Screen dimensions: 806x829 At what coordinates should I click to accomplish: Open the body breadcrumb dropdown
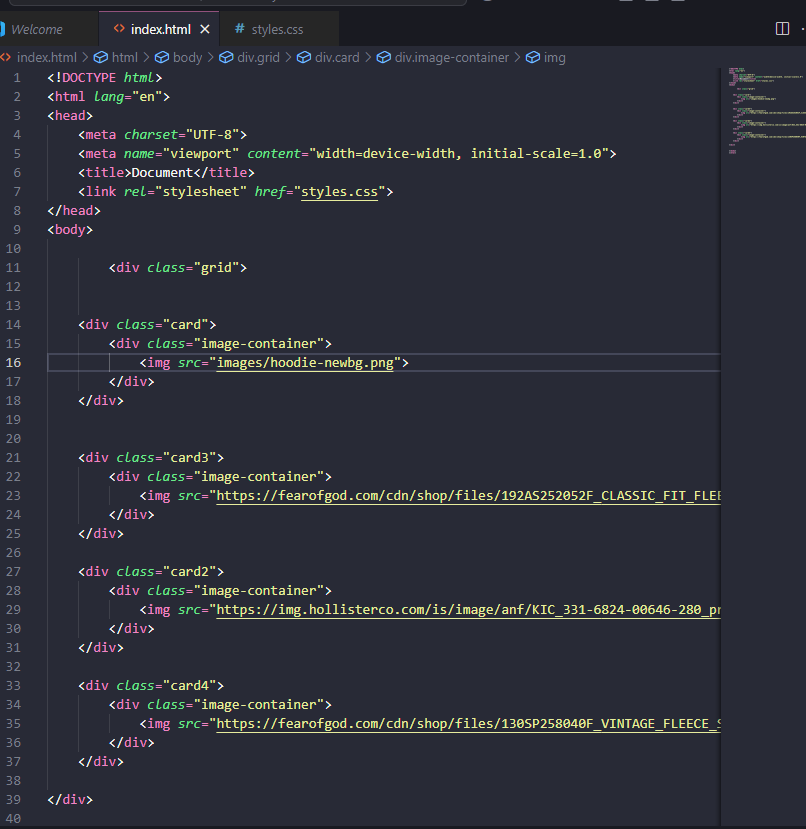(x=186, y=58)
